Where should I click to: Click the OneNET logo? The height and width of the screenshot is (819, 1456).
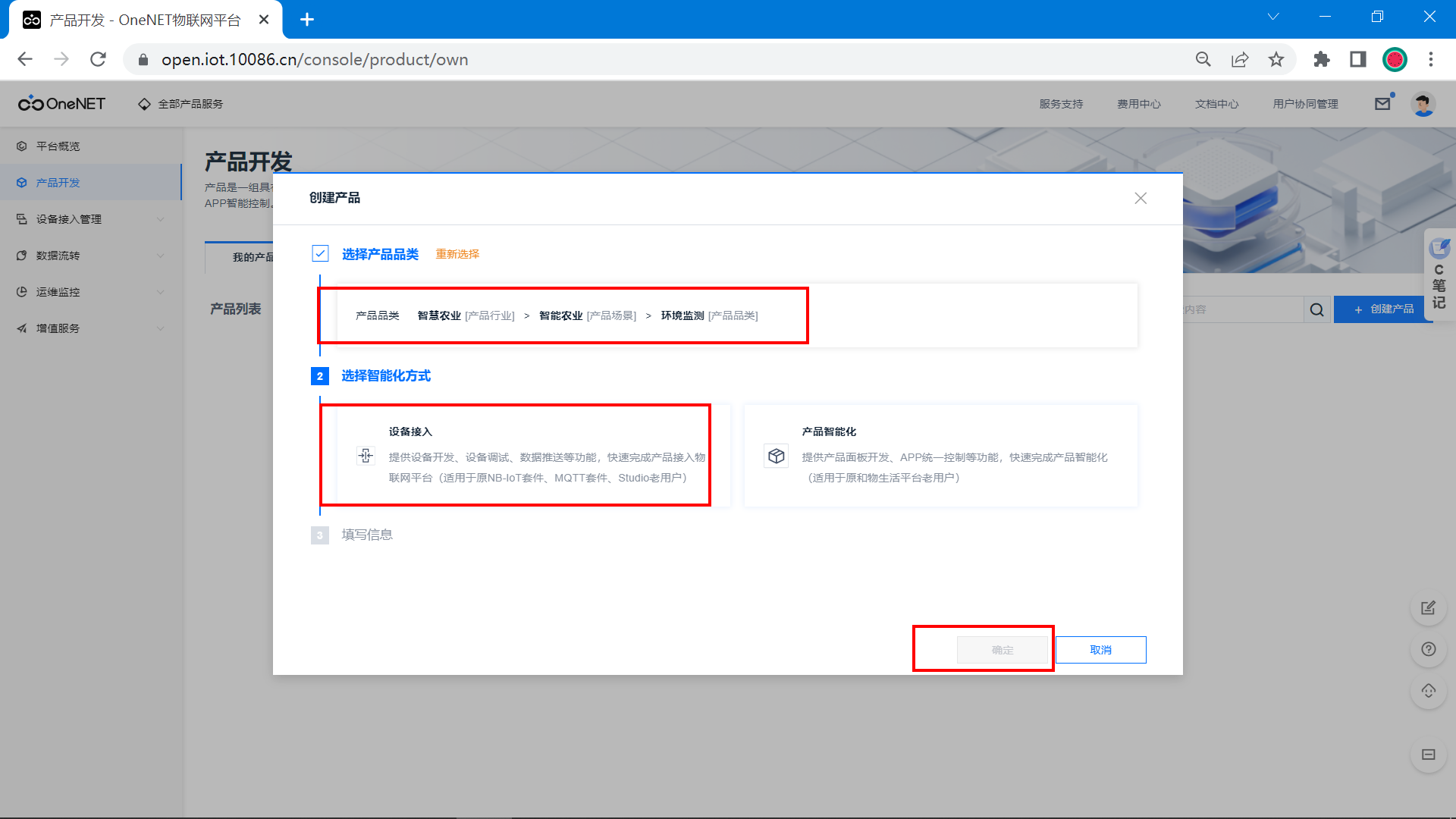[62, 104]
